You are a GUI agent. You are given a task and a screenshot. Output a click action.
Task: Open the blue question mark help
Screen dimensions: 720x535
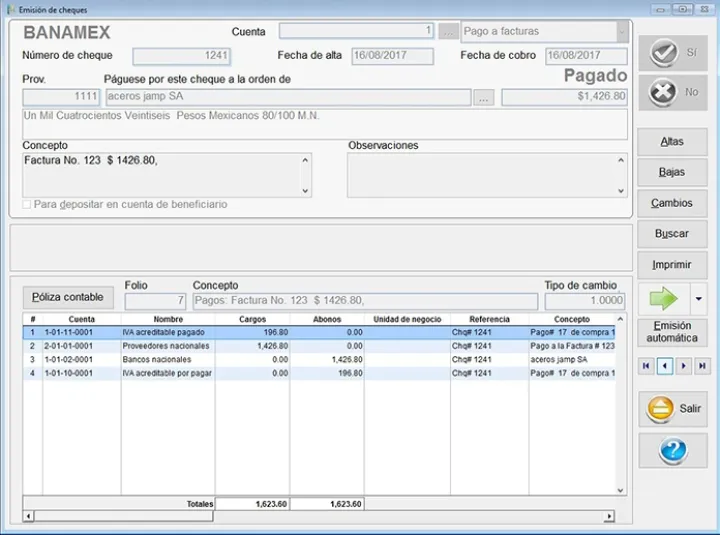(672, 451)
